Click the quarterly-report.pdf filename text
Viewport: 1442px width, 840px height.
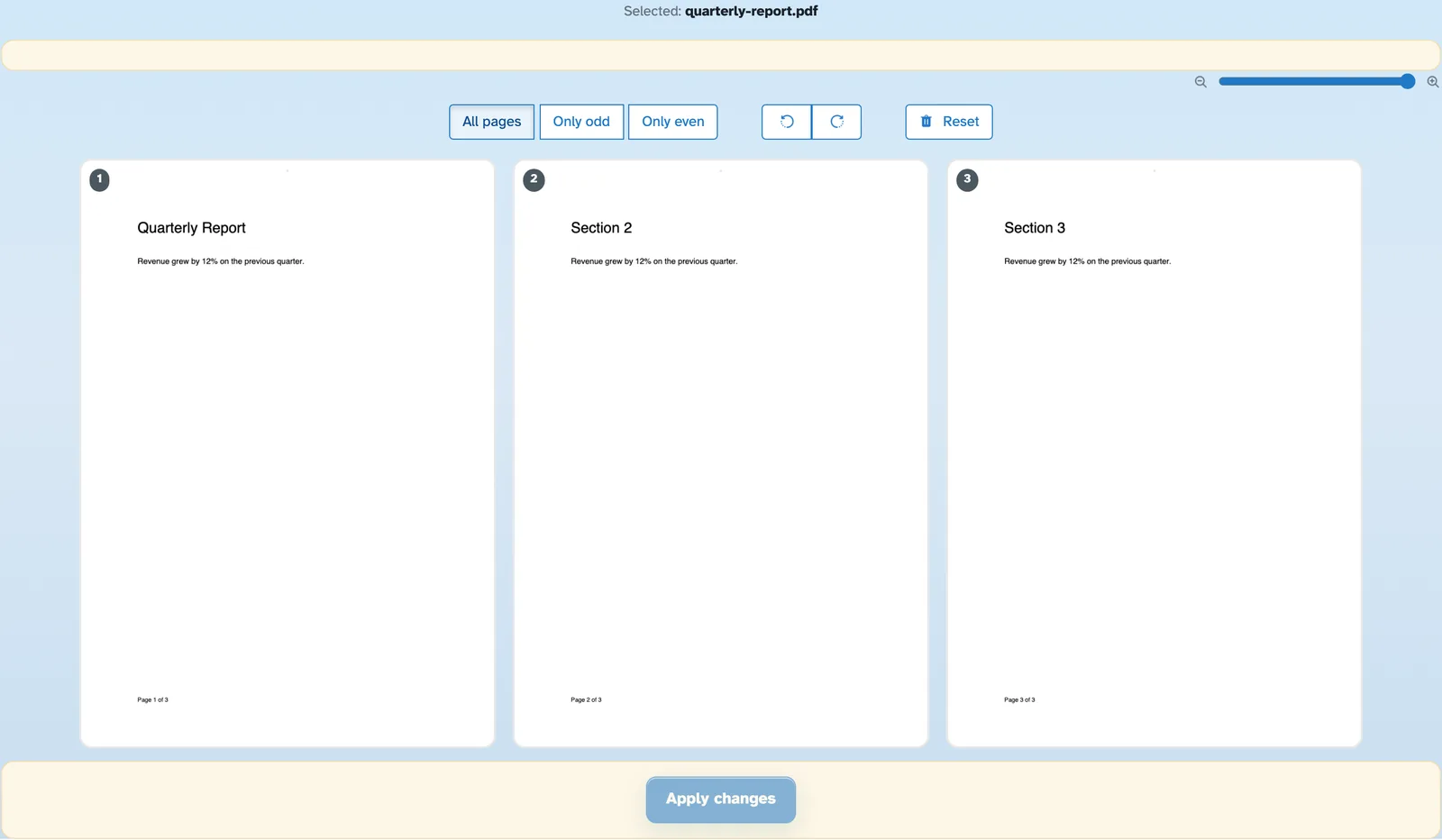751,12
